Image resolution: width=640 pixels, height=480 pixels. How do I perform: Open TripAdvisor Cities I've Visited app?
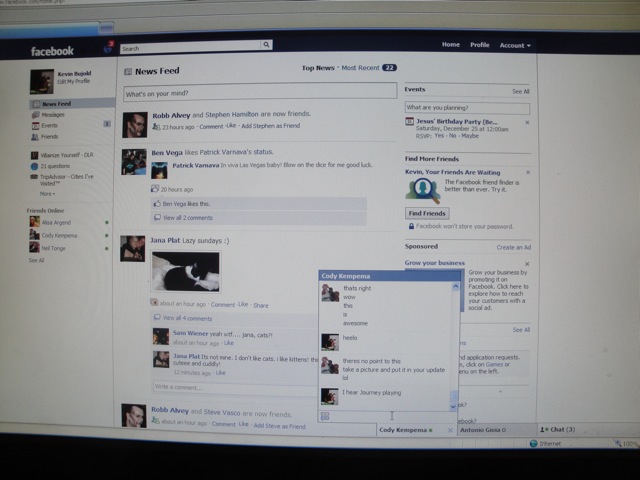tap(62, 180)
